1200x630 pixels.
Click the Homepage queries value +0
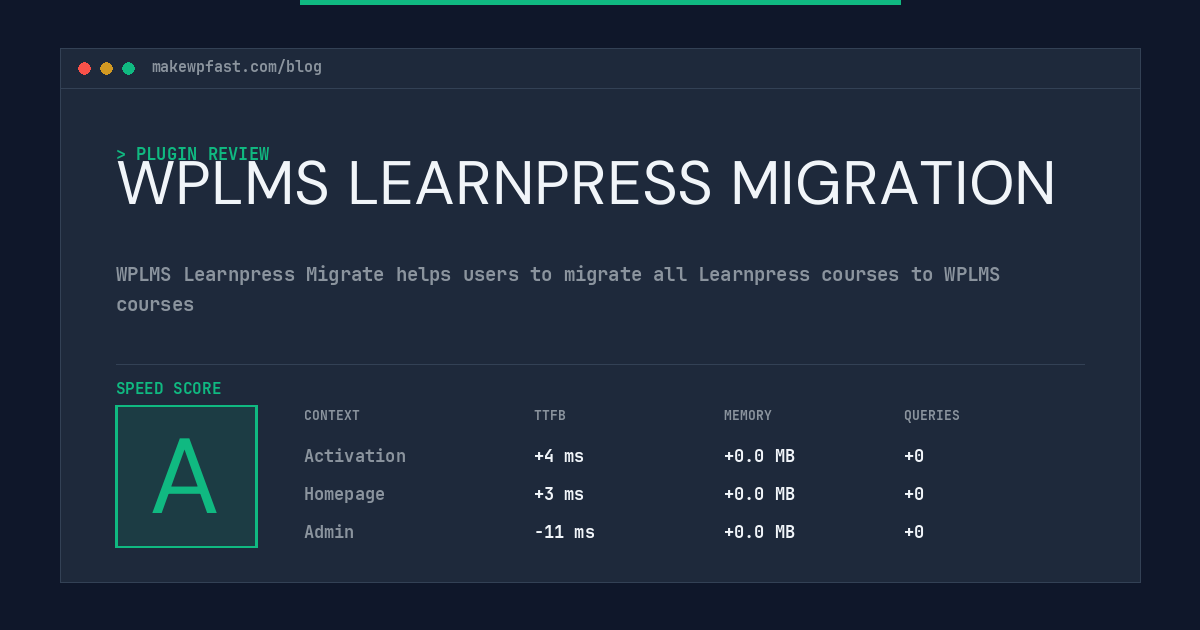pos(914,494)
